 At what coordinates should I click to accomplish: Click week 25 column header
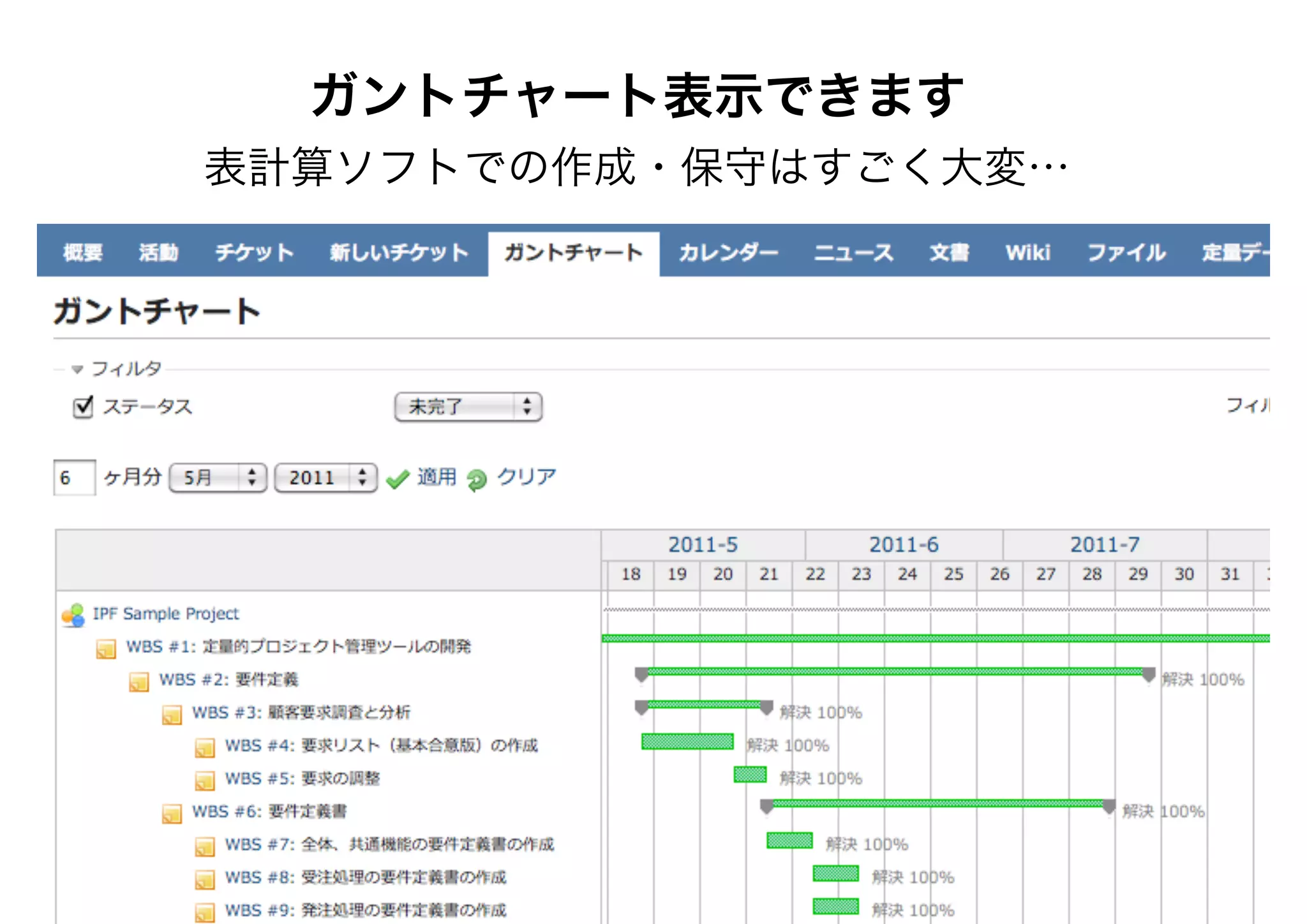953,574
